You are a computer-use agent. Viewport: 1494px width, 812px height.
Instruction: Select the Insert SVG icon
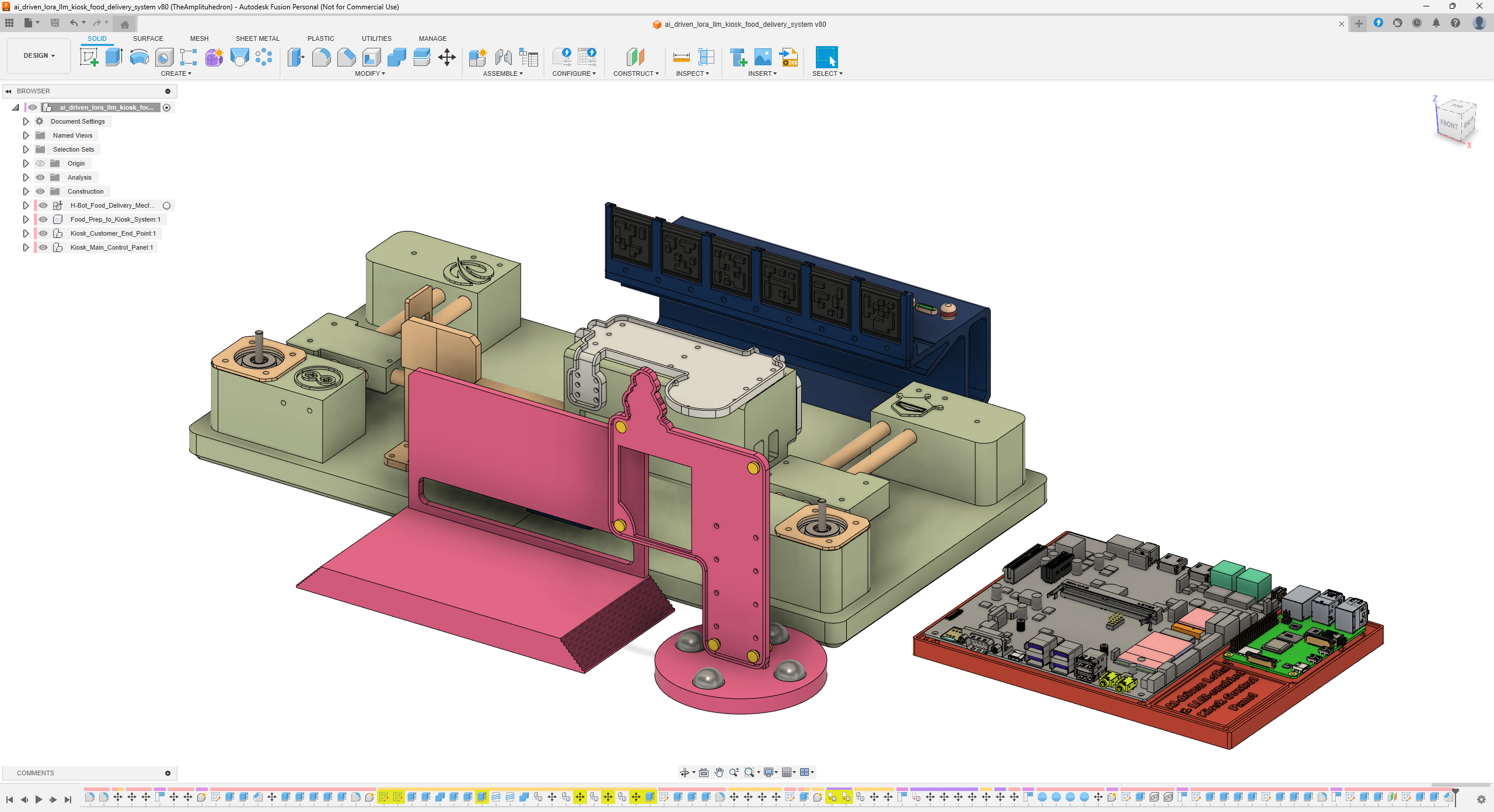point(789,57)
